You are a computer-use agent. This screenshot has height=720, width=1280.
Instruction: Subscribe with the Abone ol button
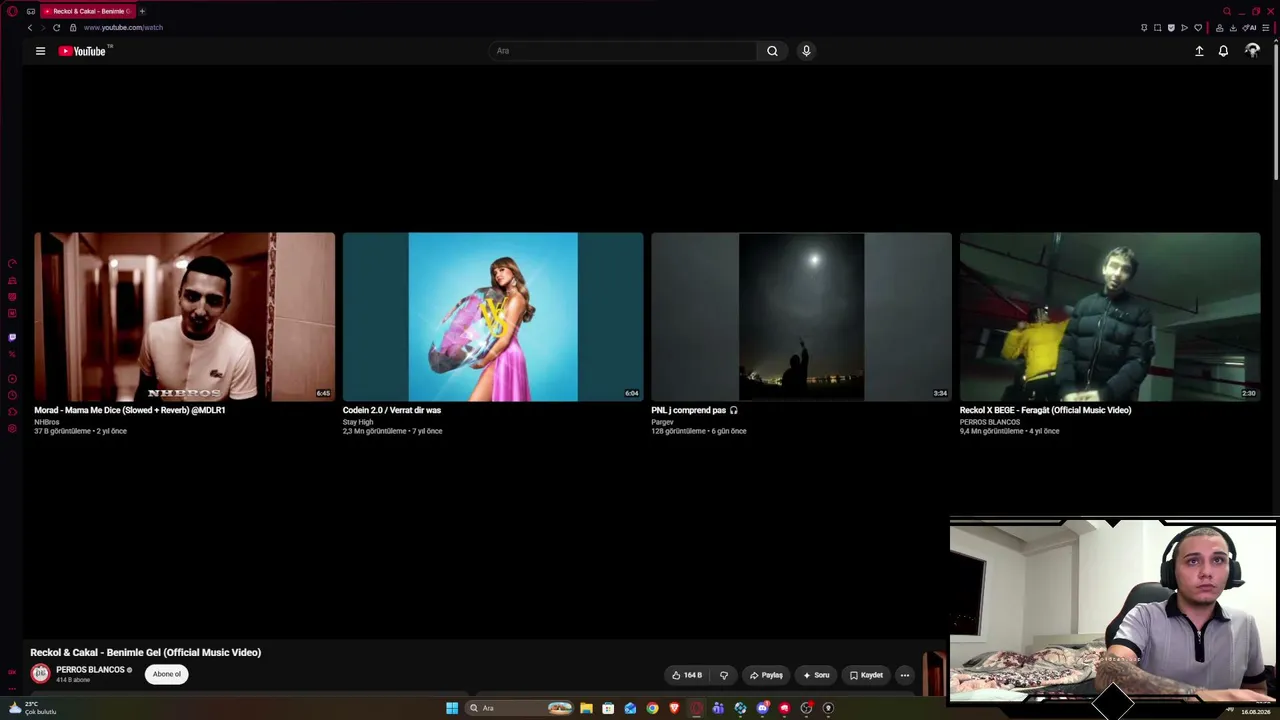[167, 674]
